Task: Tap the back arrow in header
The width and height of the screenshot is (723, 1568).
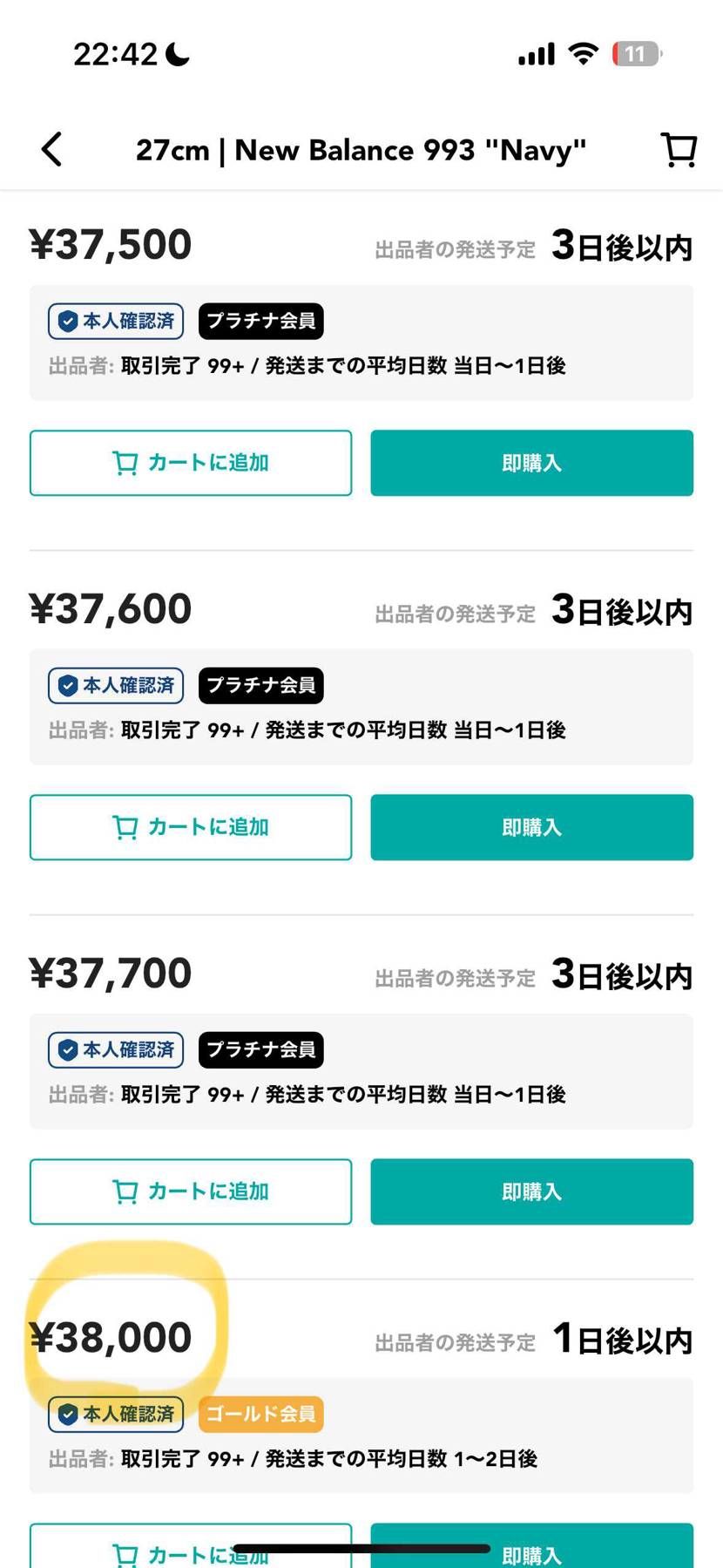Action: [x=52, y=149]
